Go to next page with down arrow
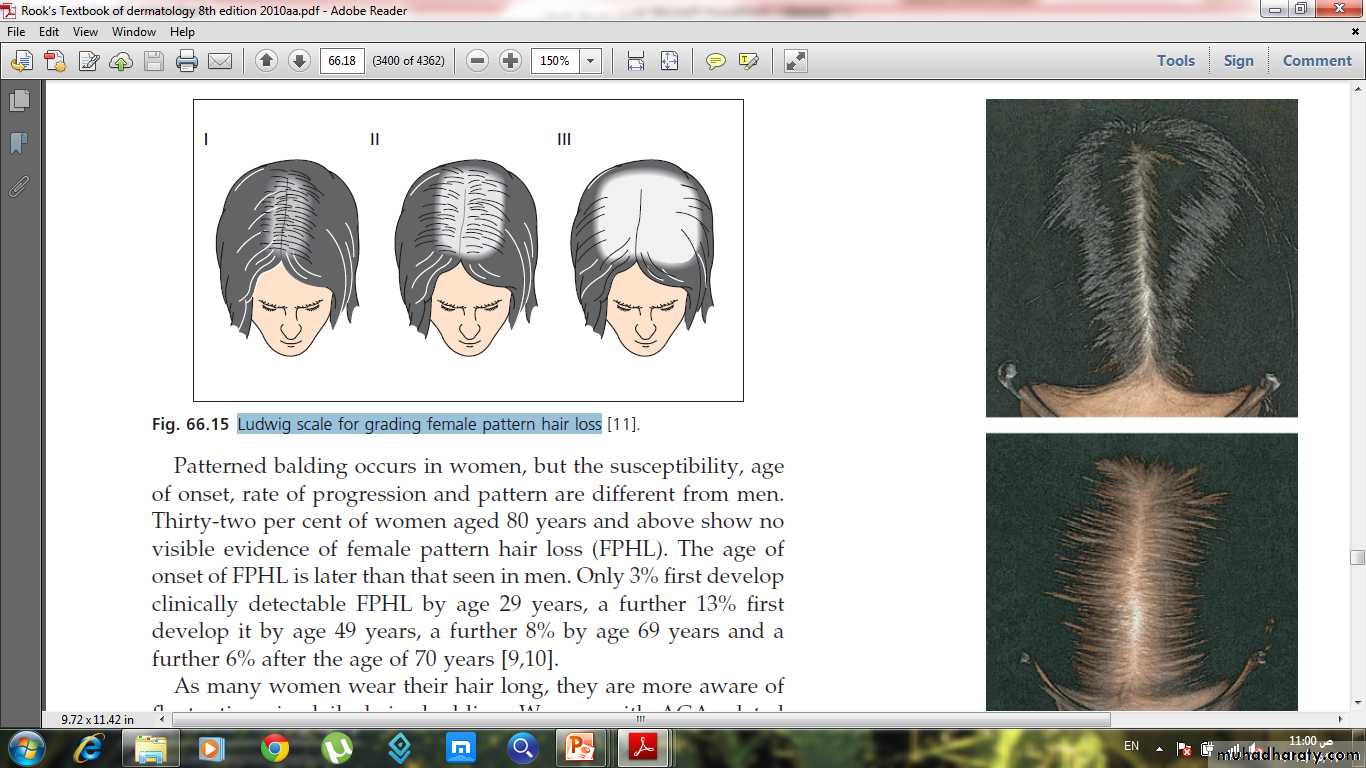This screenshot has width=1366, height=768. click(299, 61)
